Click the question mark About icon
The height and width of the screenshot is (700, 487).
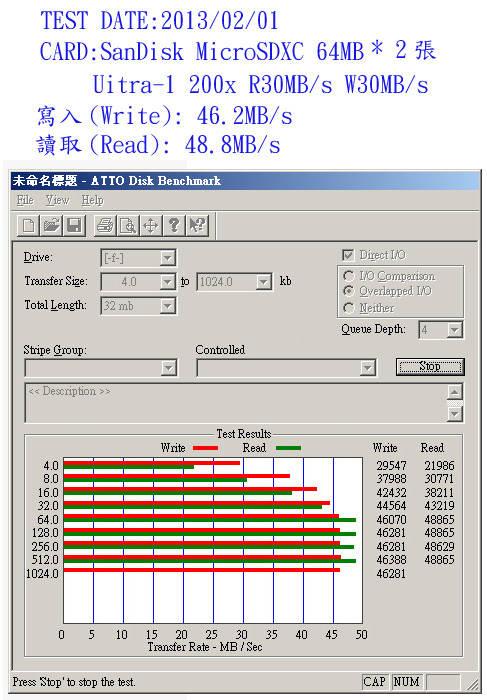click(x=174, y=225)
